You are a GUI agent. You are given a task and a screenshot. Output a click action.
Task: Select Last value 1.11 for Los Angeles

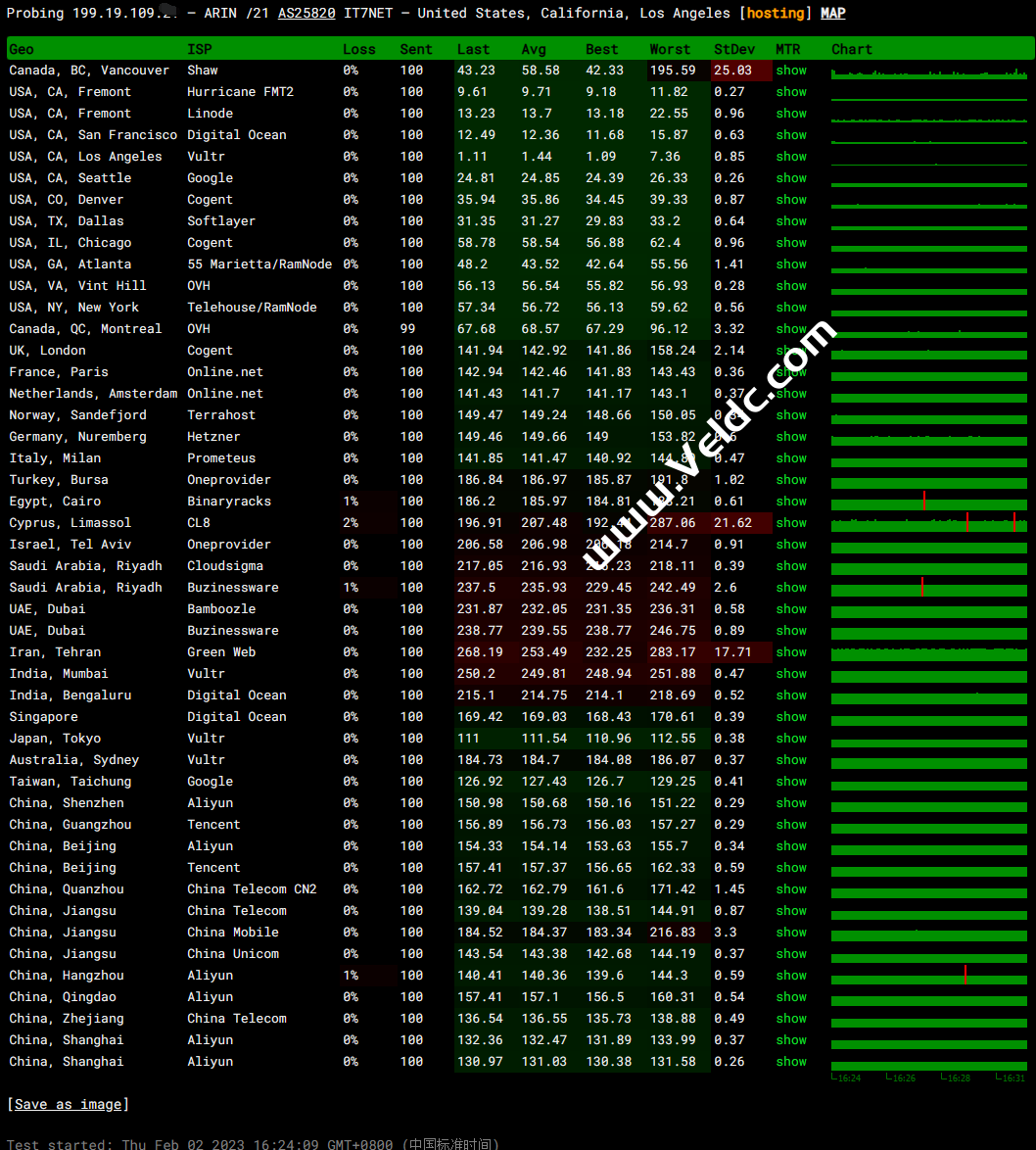[x=472, y=156]
